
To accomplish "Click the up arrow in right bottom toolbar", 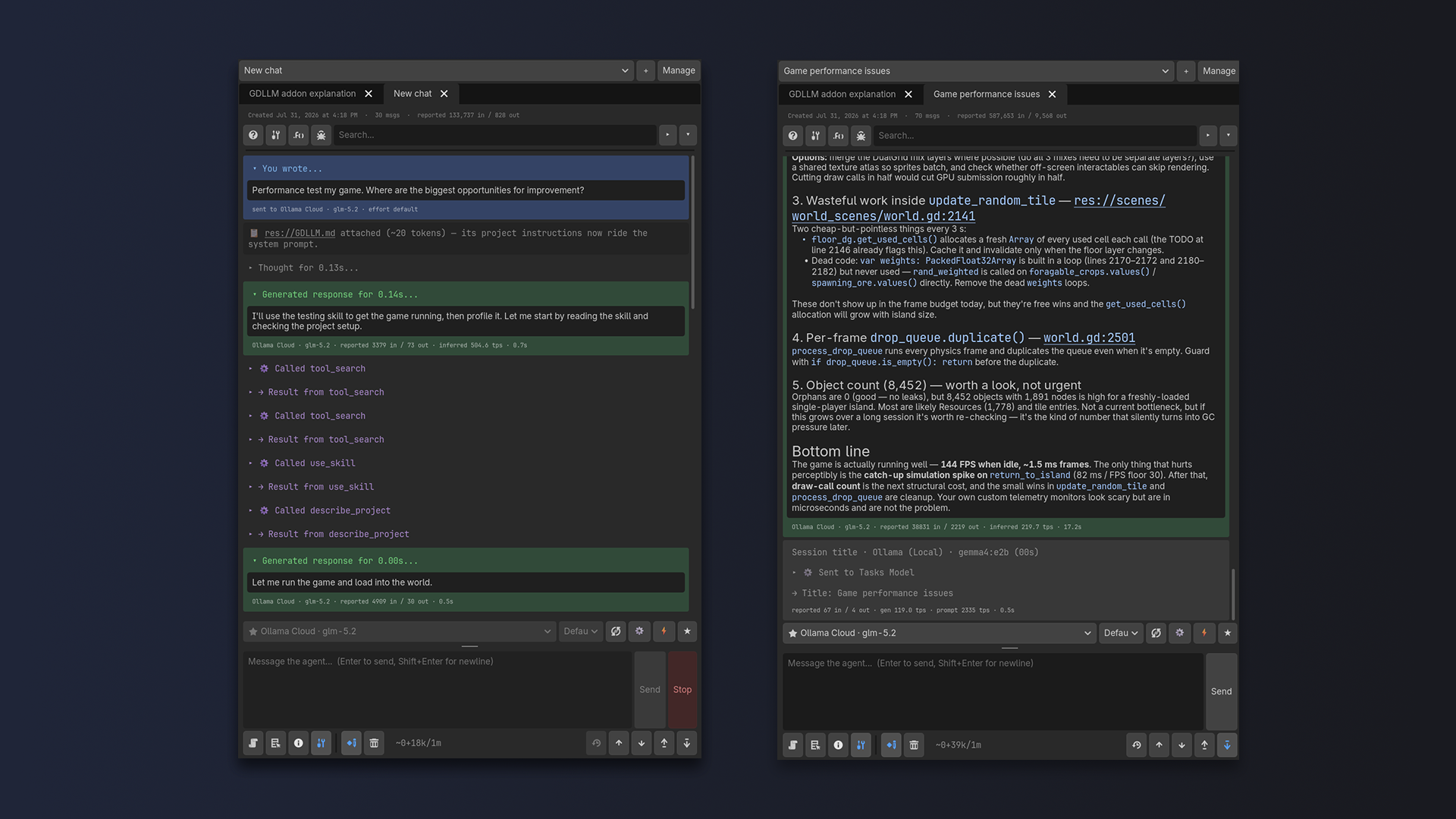I will coord(1159,745).
